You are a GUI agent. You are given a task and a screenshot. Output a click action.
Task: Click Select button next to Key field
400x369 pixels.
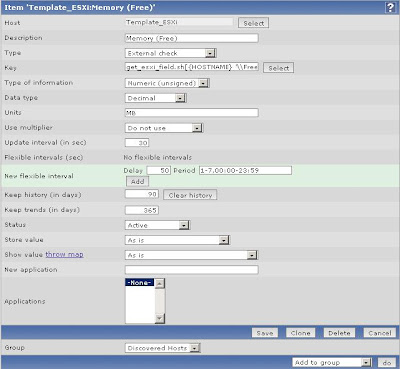pyautogui.click(x=279, y=68)
